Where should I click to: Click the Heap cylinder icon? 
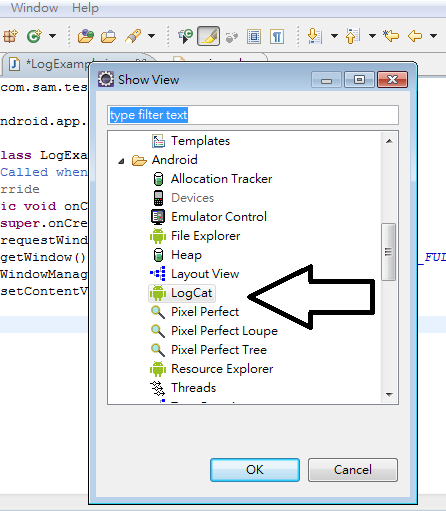tap(158, 255)
